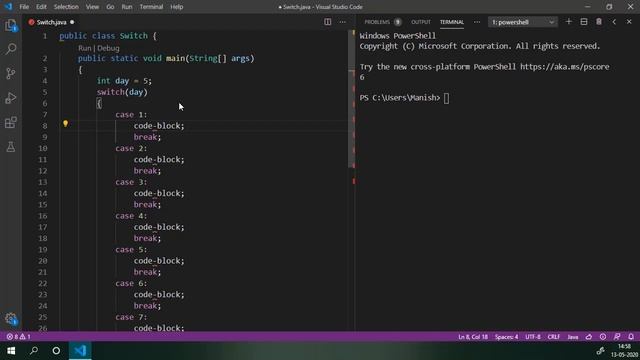Screen dimensions: 640x360
Task: Click class name 'Switch' on line 1
Action: click(133, 36)
